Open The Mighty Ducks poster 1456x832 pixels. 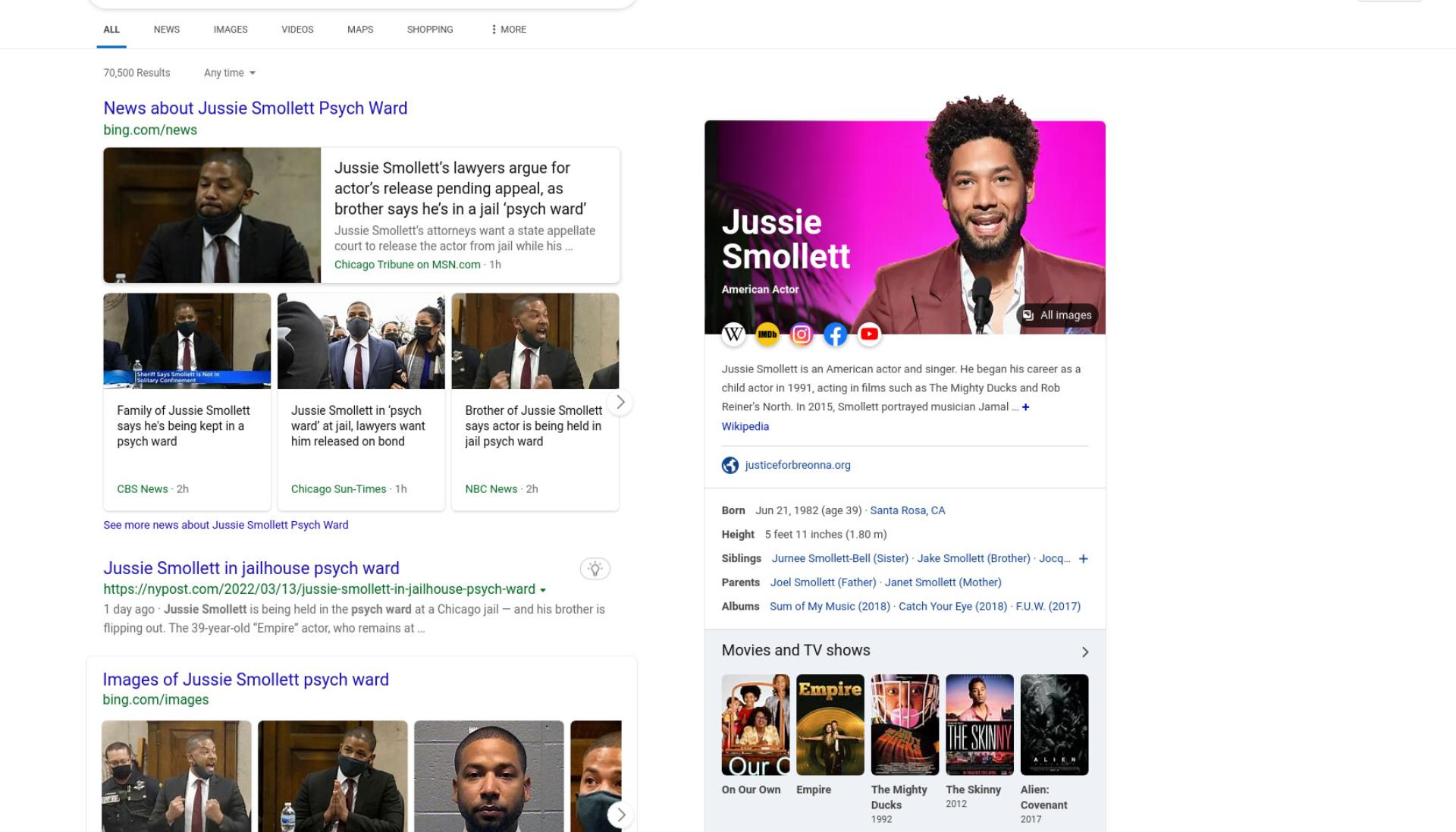pos(905,724)
